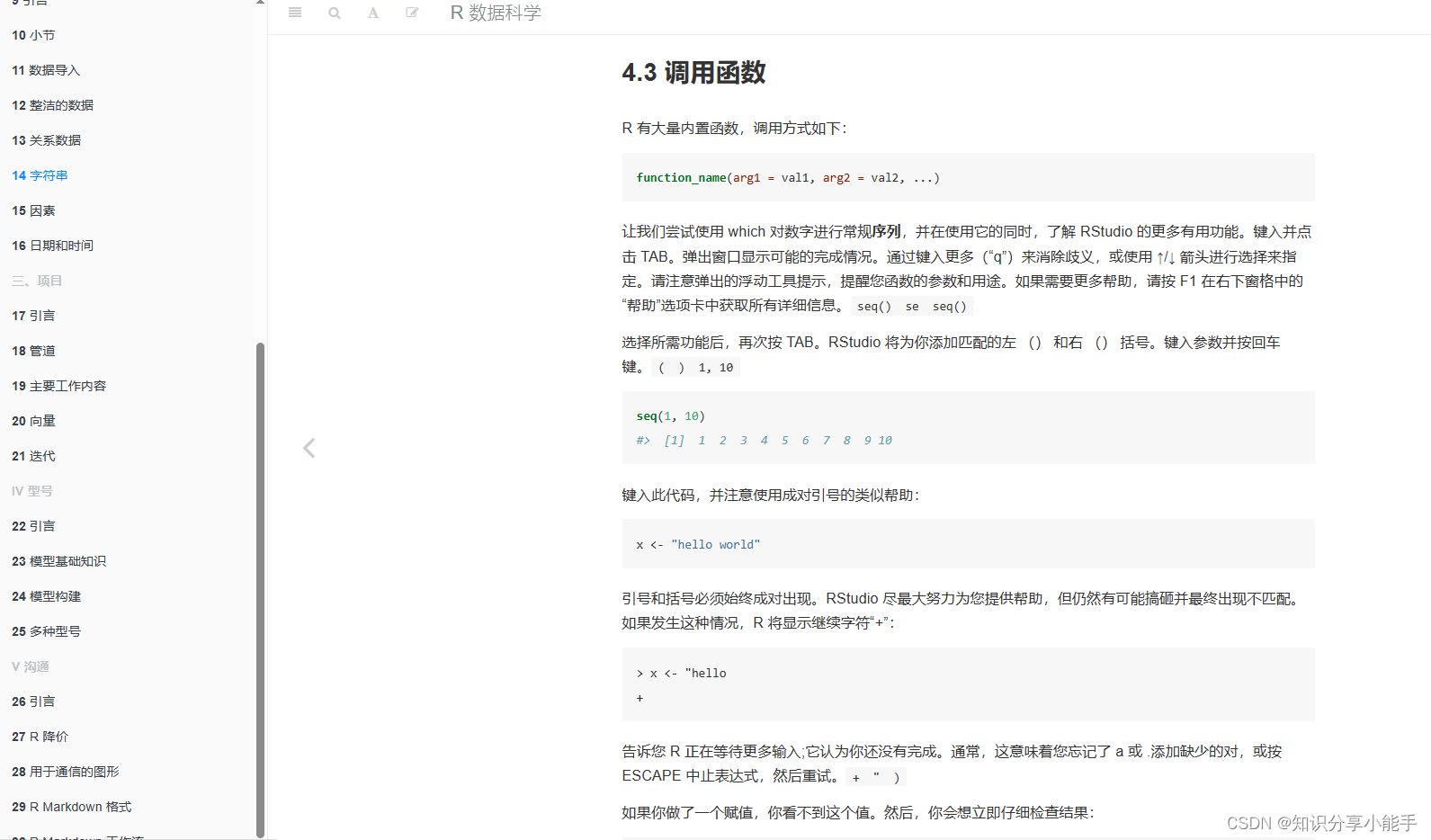Viewport: 1431px width, 840px height.
Task: Open chapter 12 整洁的数据
Action: tap(52, 105)
